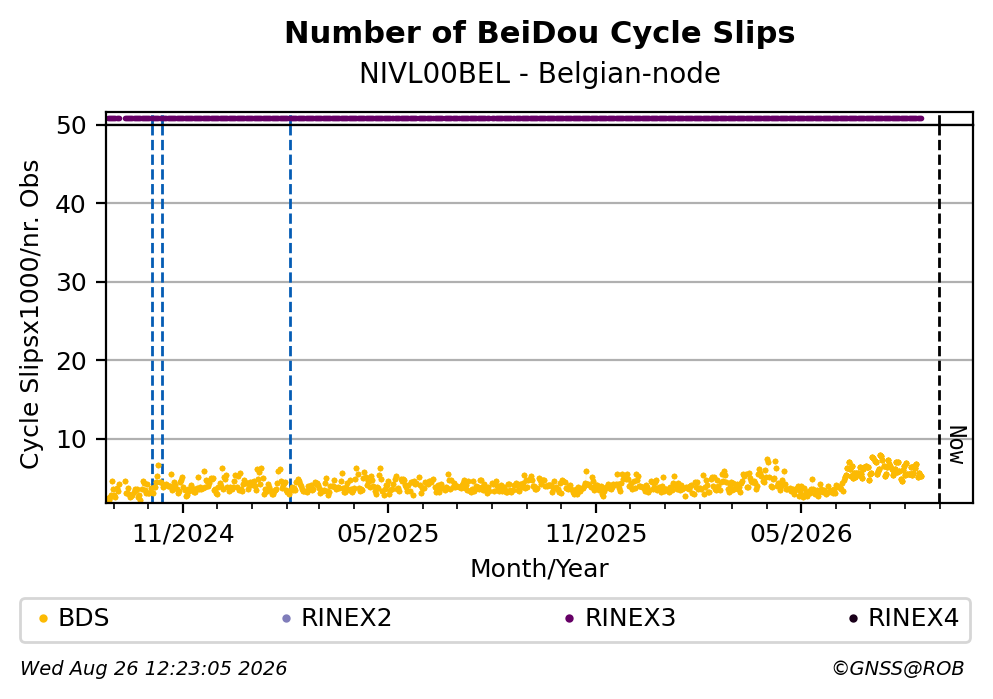Click the 05/2025 x-axis tick label

click(x=388, y=534)
